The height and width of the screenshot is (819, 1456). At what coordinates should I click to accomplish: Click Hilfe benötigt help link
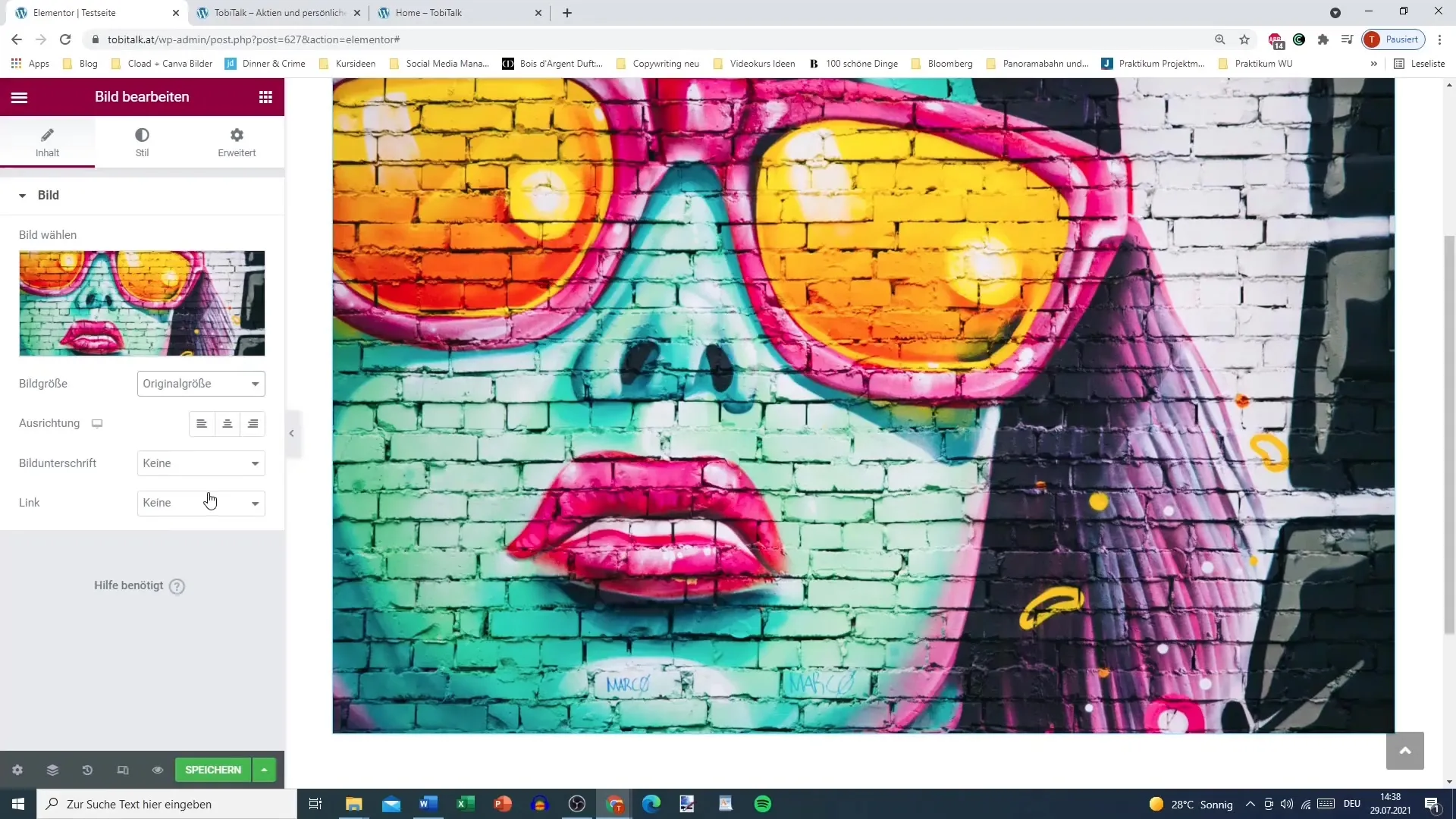tap(140, 585)
